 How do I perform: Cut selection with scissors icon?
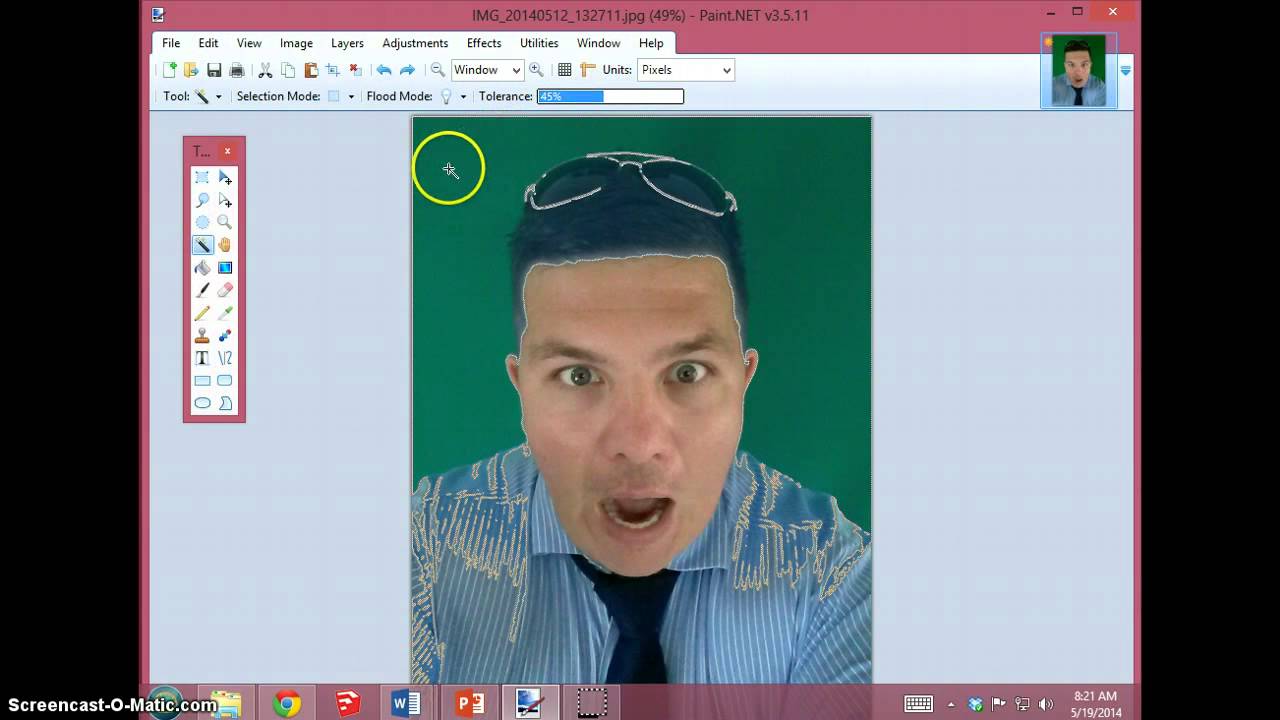265,70
